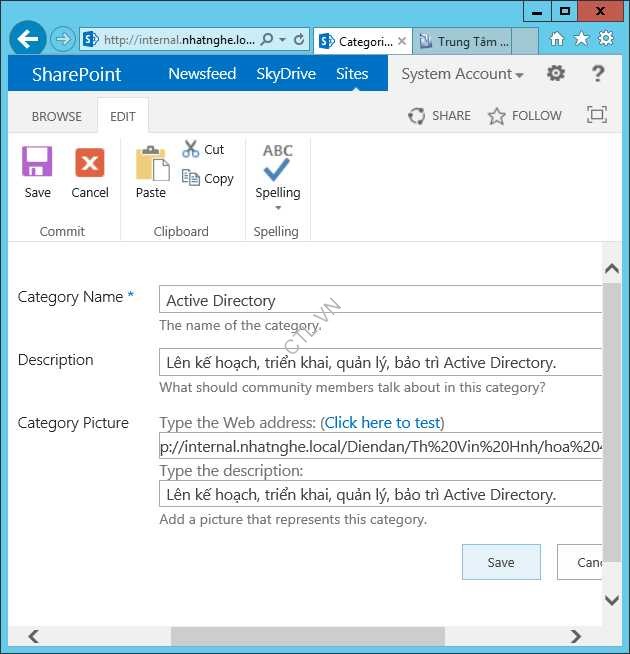630x654 pixels.
Task: Click the Copy icon in Clipboard group
Action: pyautogui.click(x=191, y=178)
